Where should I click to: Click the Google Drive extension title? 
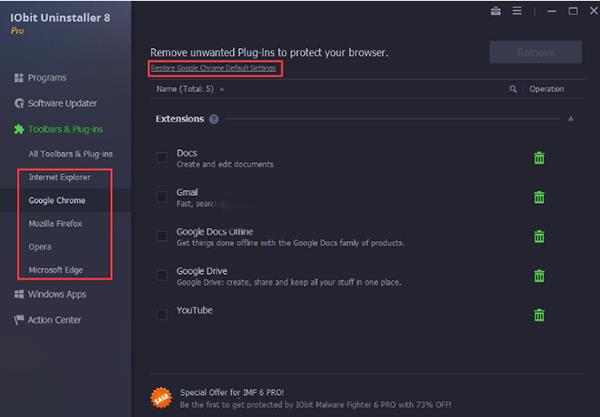(202, 271)
